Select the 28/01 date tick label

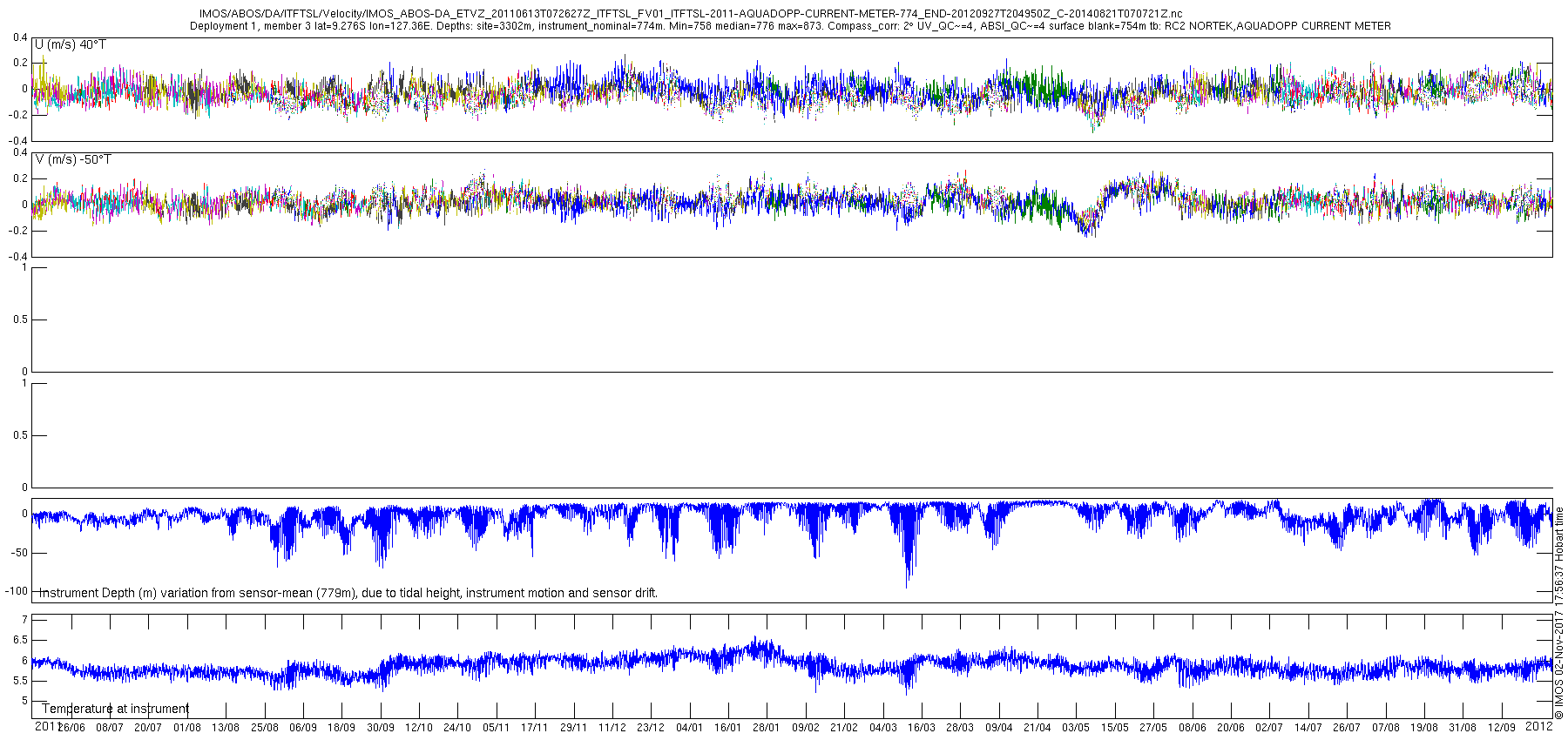(767, 728)
